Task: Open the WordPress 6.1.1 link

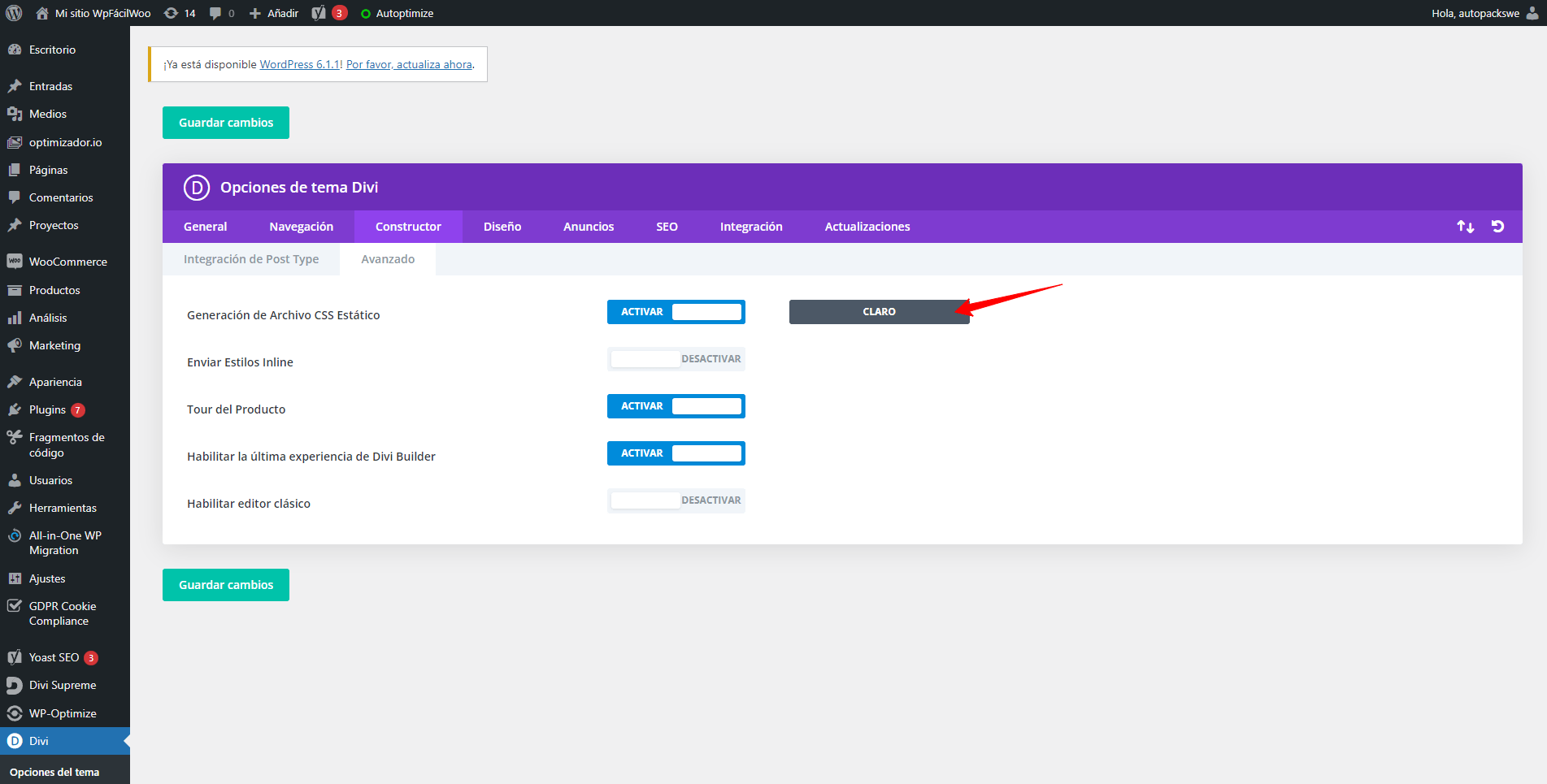Action: (x=300, y=64)
